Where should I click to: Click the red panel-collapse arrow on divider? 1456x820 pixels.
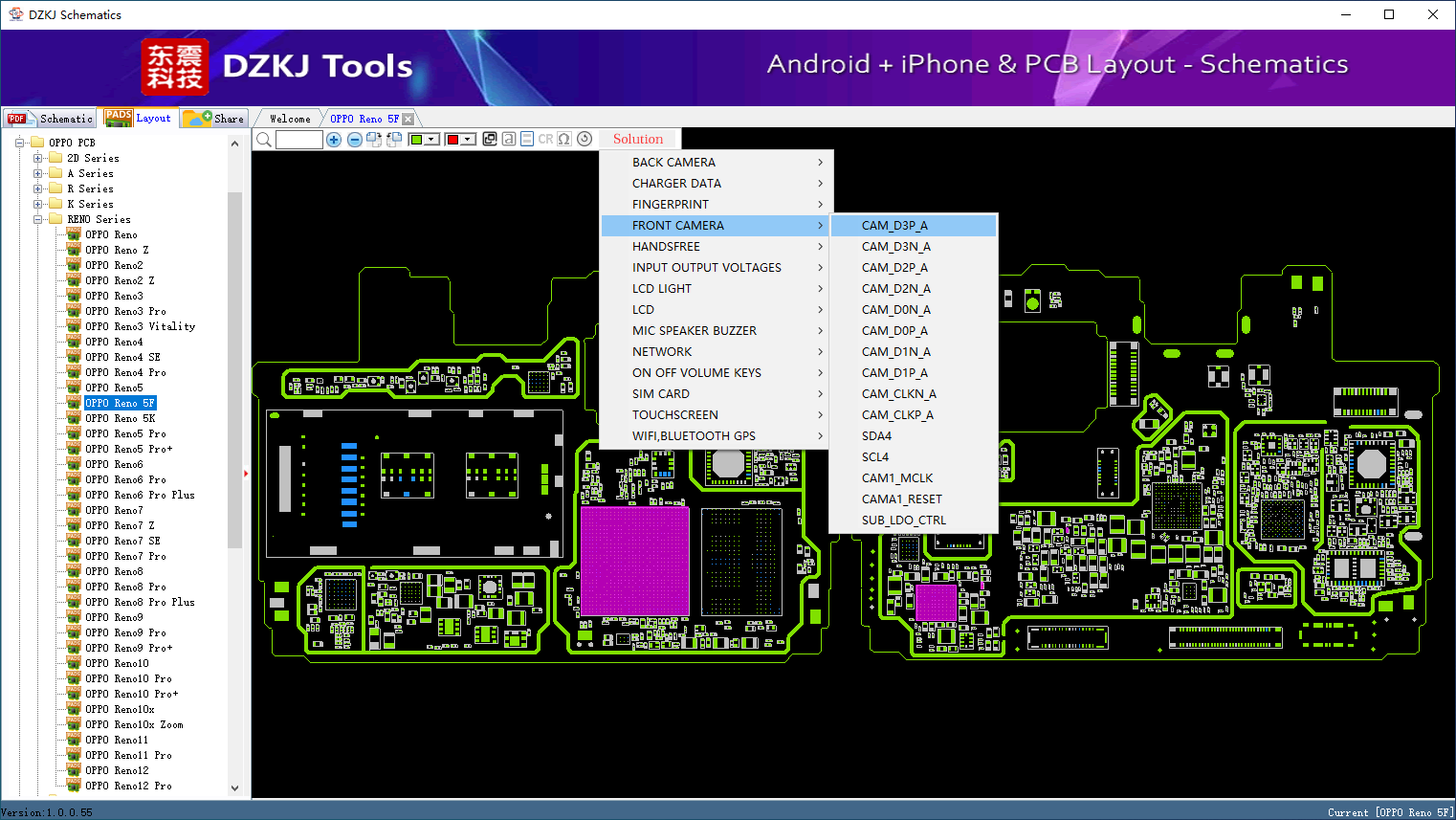coord(247,473)
